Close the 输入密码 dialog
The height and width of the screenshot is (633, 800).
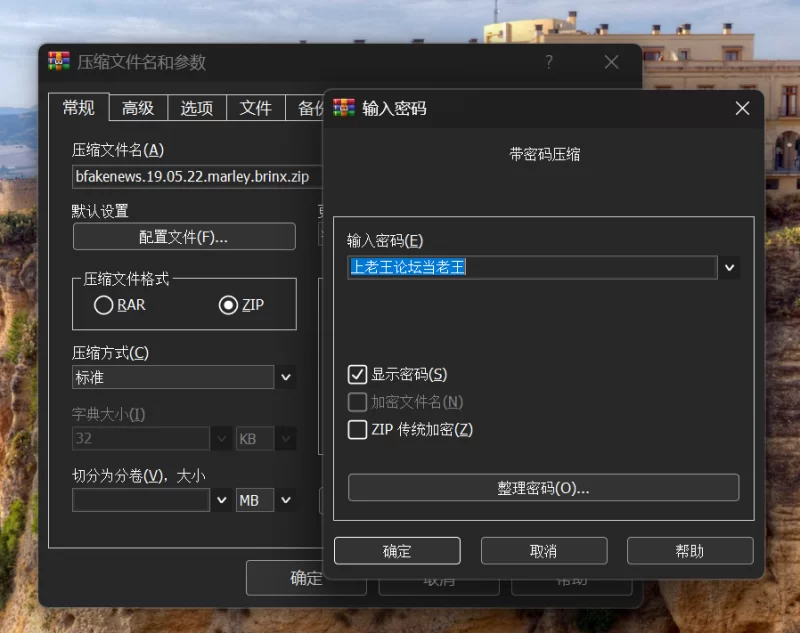click(742, 108)
